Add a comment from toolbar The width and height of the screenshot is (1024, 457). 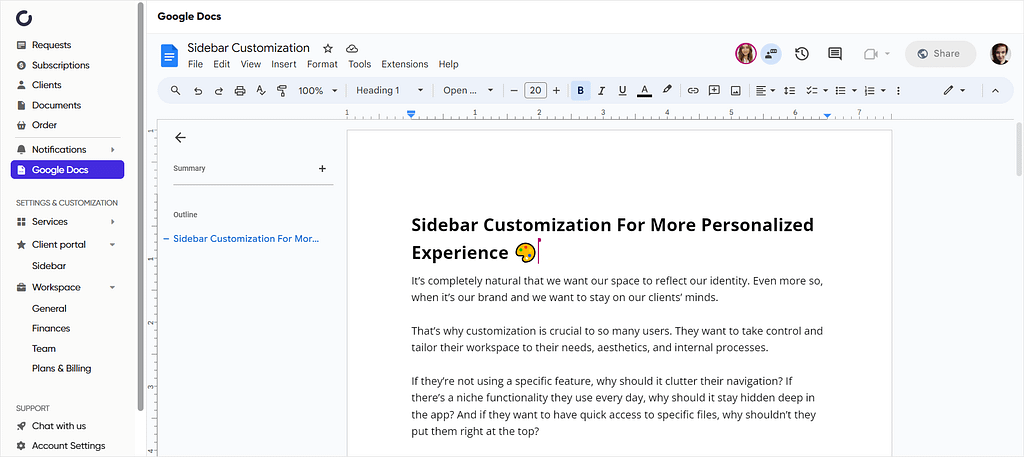[714, 90]
